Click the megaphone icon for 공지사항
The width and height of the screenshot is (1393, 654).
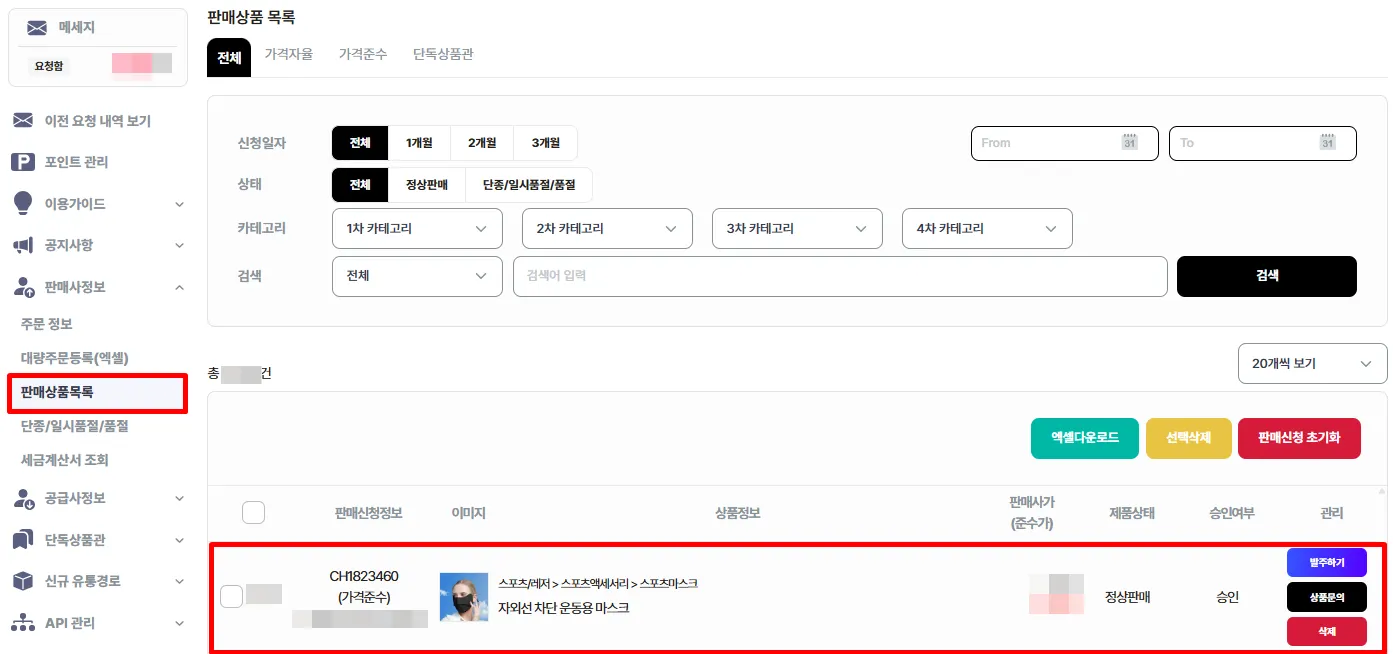[x=23, y=245]
